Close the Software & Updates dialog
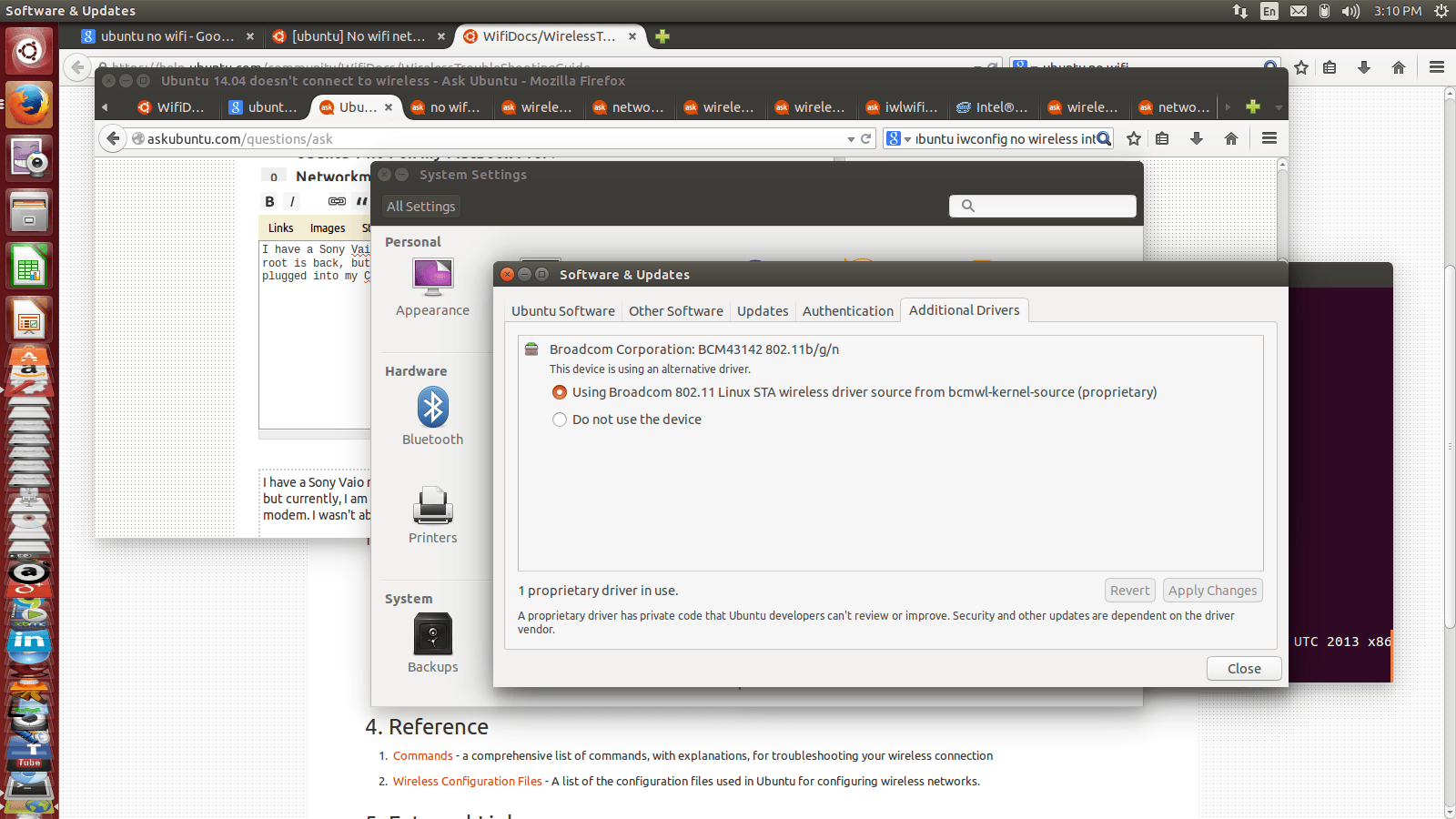The width and height of the screenshot is (1456, 819). 1244,669
